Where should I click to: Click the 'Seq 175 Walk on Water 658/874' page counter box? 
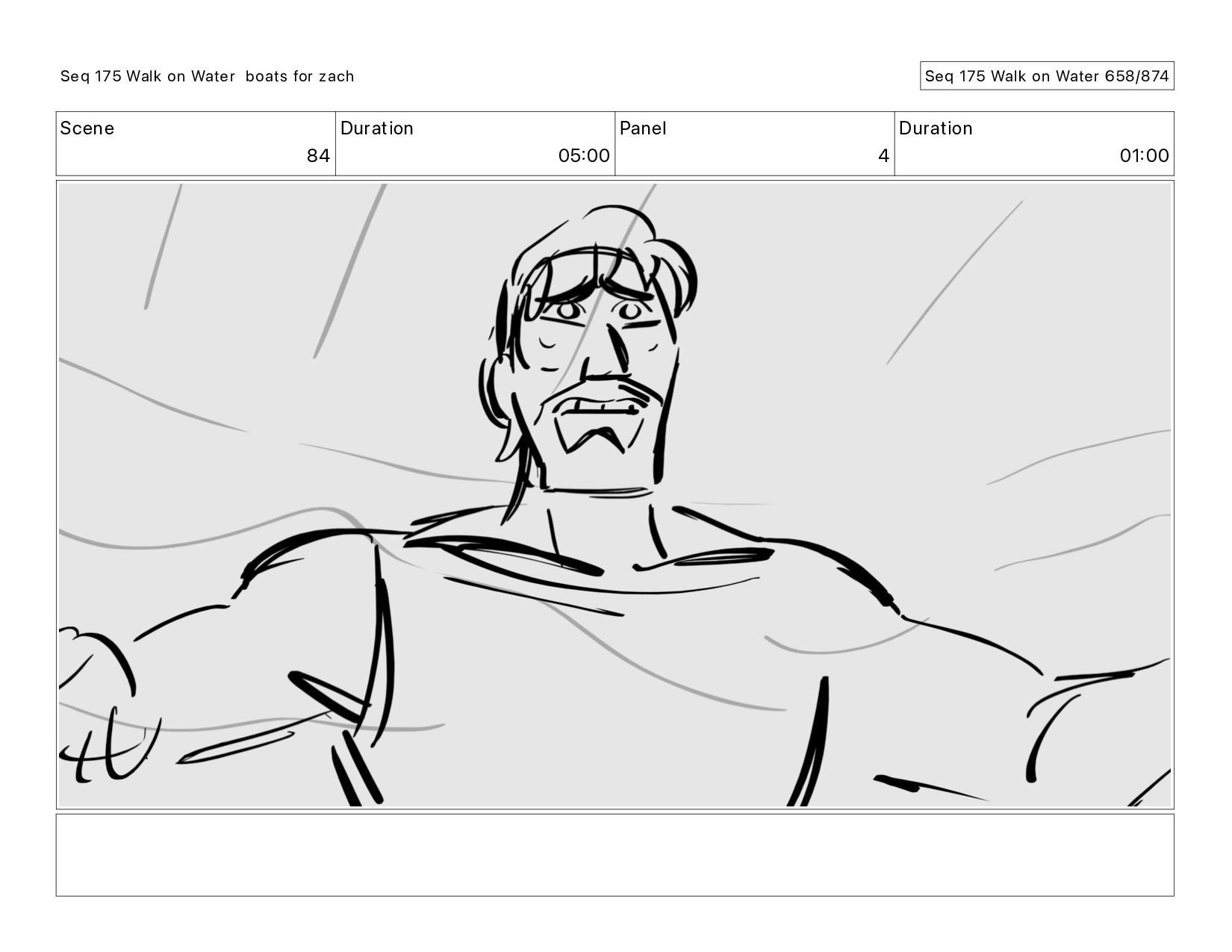[1047, 76]
